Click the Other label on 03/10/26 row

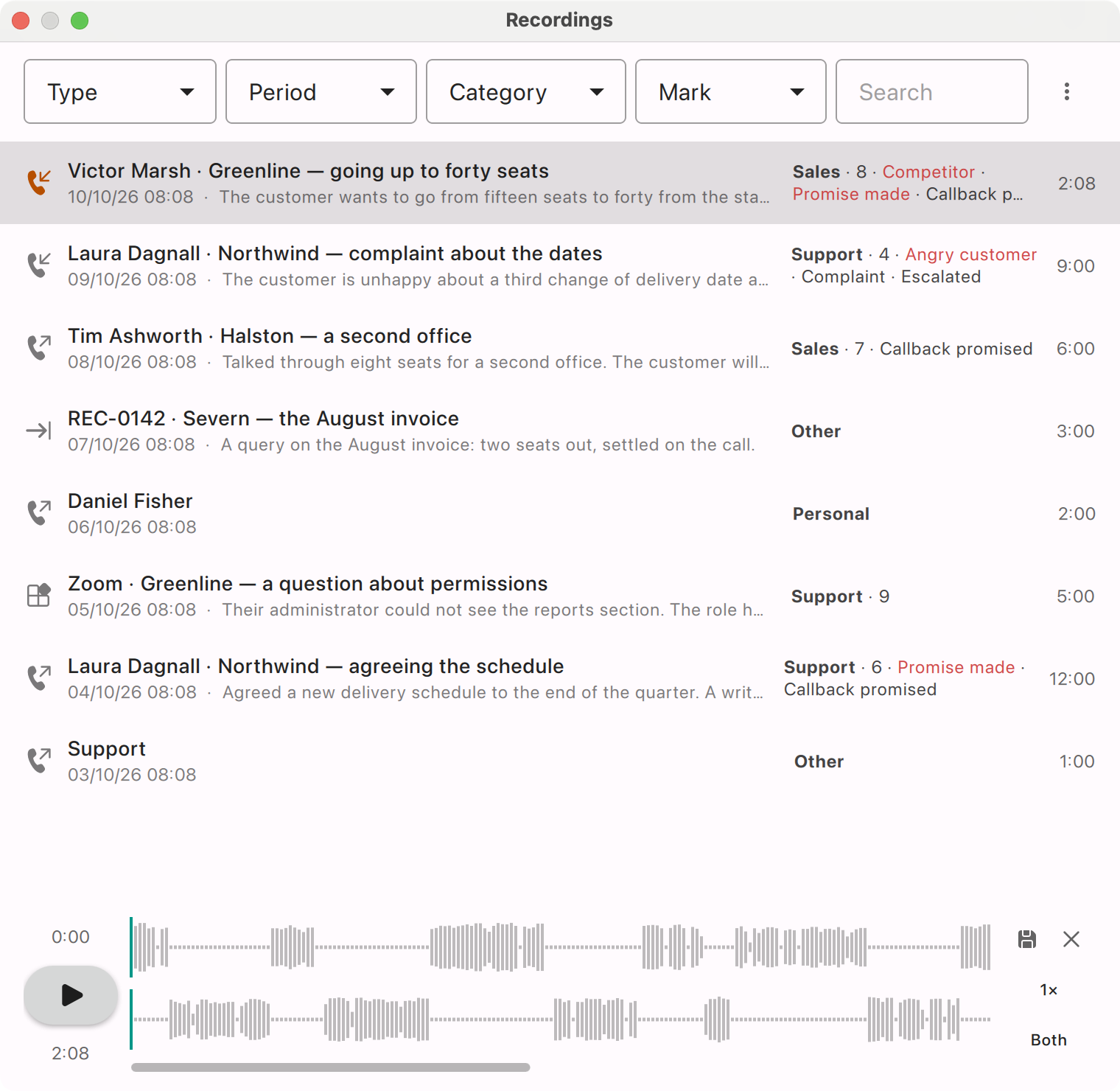[x=819, y=761]
